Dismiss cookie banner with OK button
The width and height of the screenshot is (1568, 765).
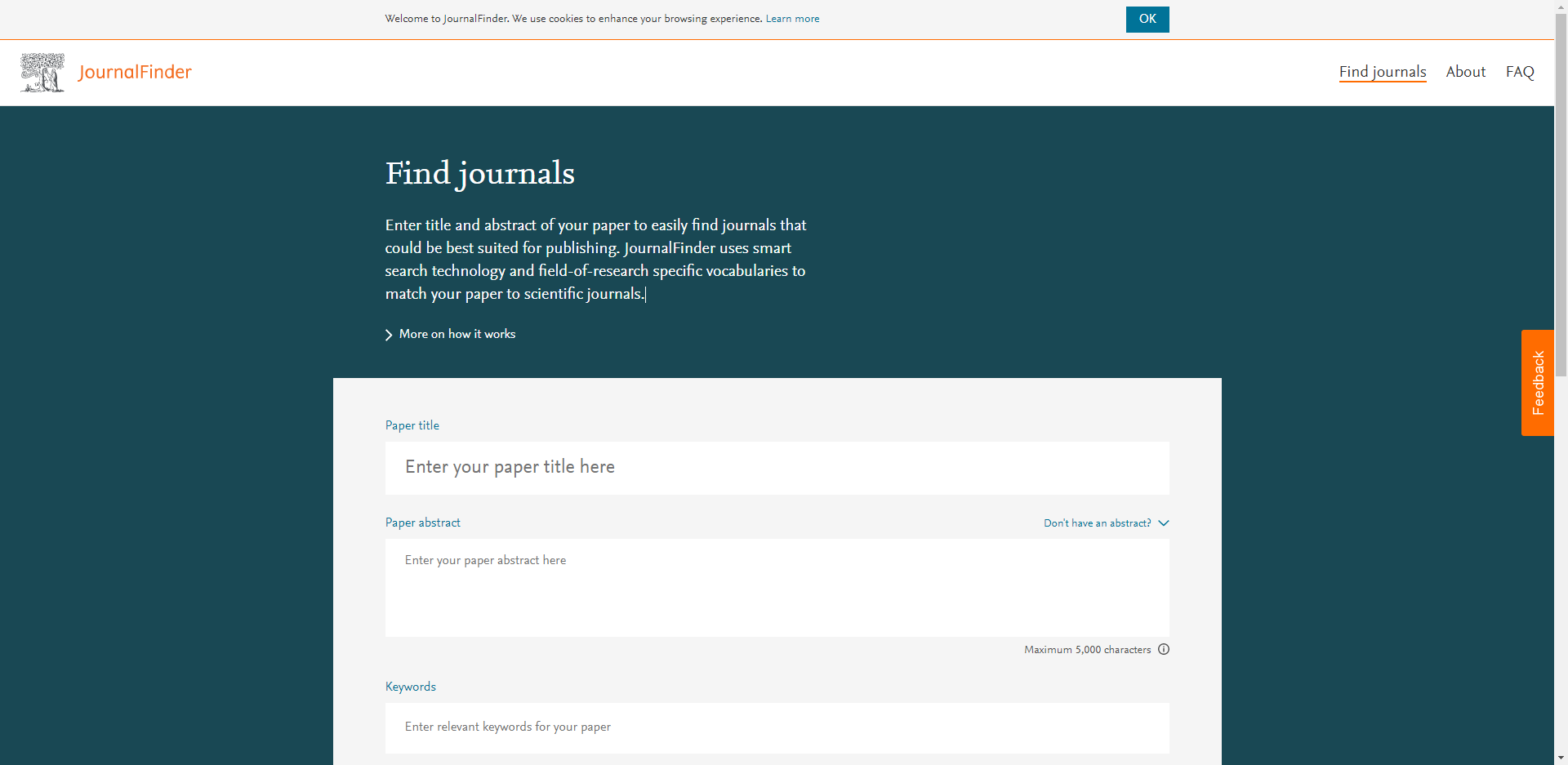1147,20
